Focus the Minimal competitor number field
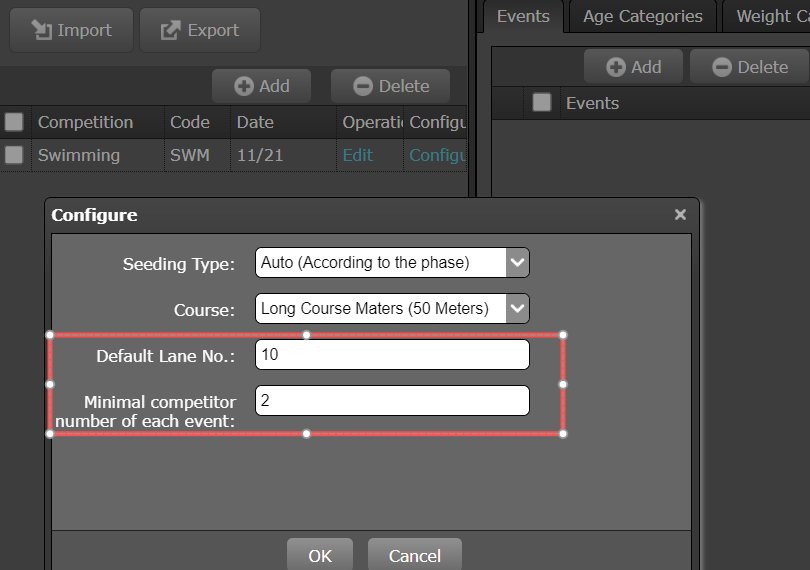Screen dimensions: 810x570 [391, 401]
